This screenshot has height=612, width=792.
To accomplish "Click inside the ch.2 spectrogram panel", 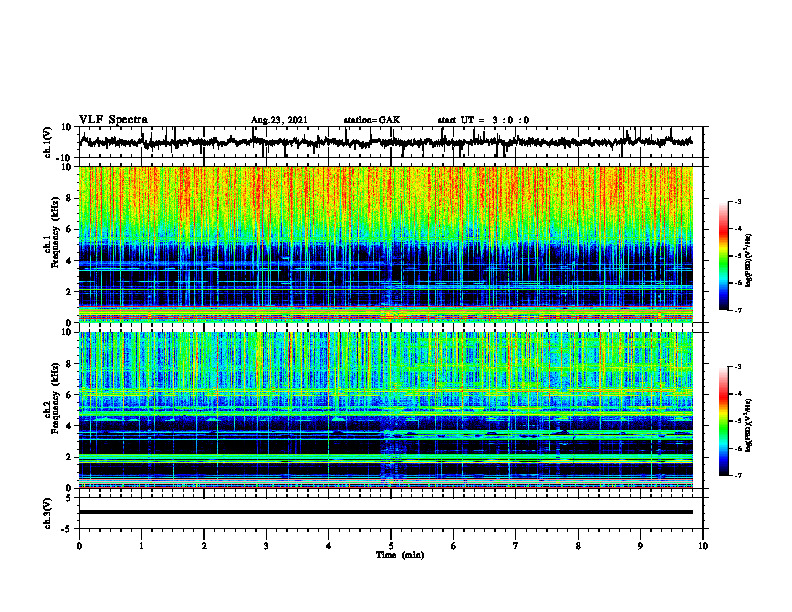I will [x=386, y=410].
